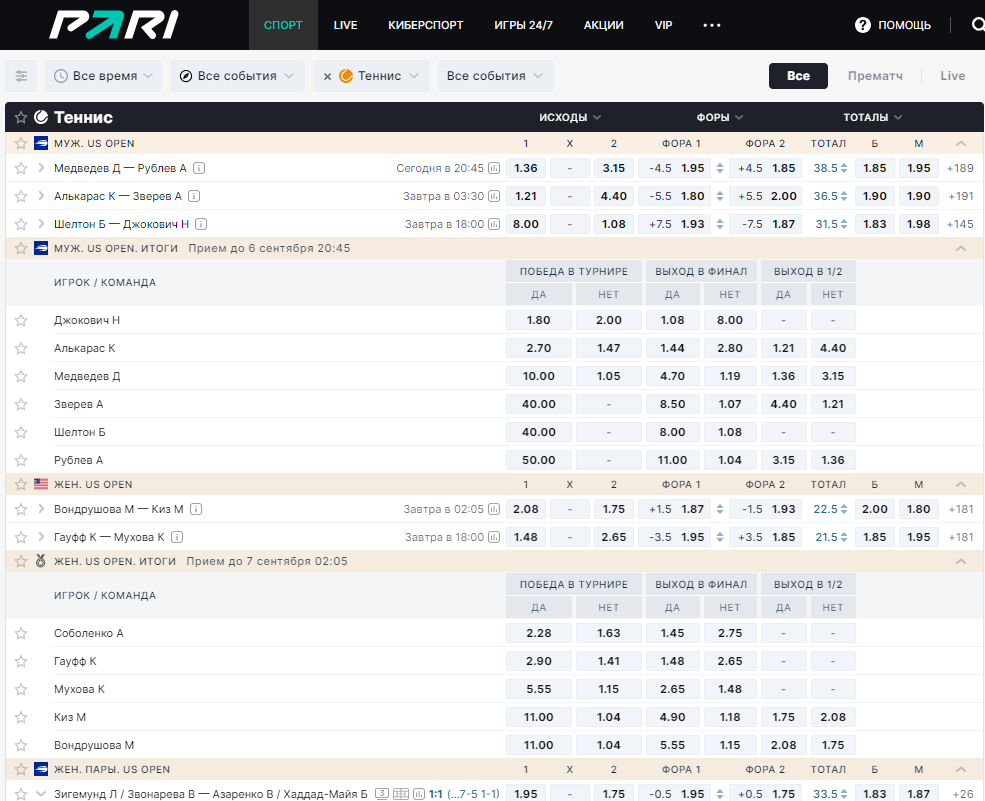Image resolution: width=985 pixels, height=801 pixels.
Task: Open the LIVE tab
Action: (346, 25)
